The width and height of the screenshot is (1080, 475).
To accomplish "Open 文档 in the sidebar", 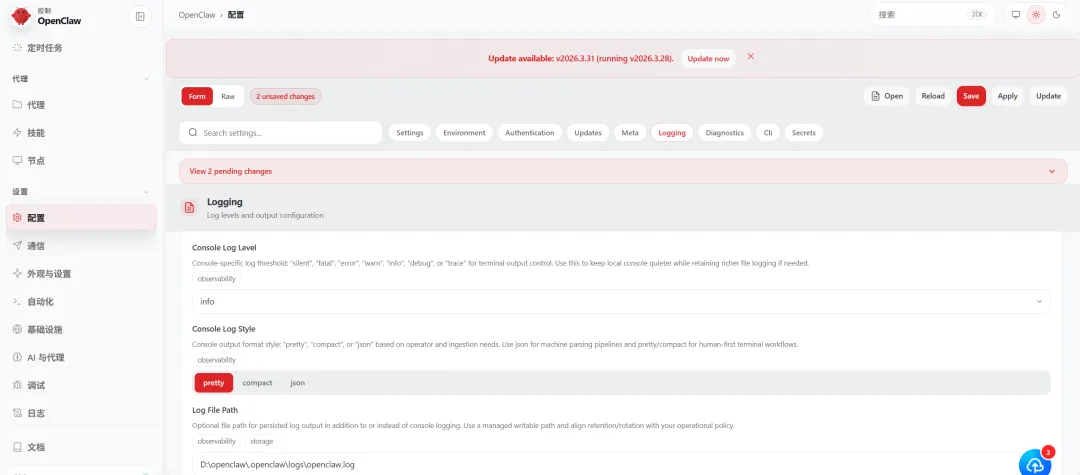I will click(x=81, y=447).
